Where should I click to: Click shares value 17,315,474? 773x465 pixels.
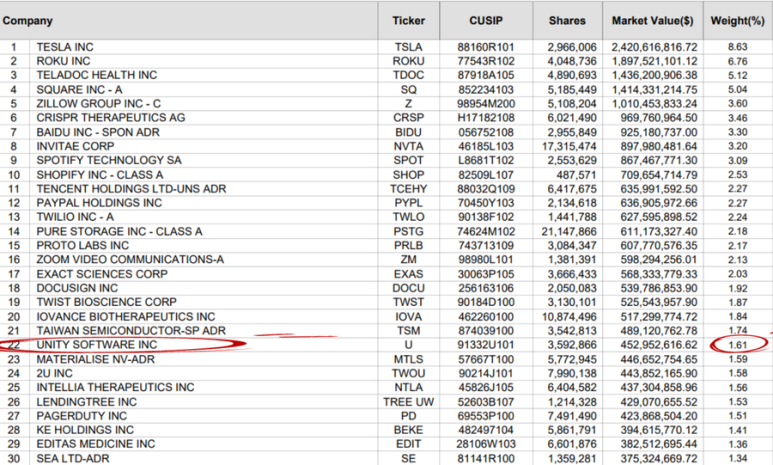(569, 146)
